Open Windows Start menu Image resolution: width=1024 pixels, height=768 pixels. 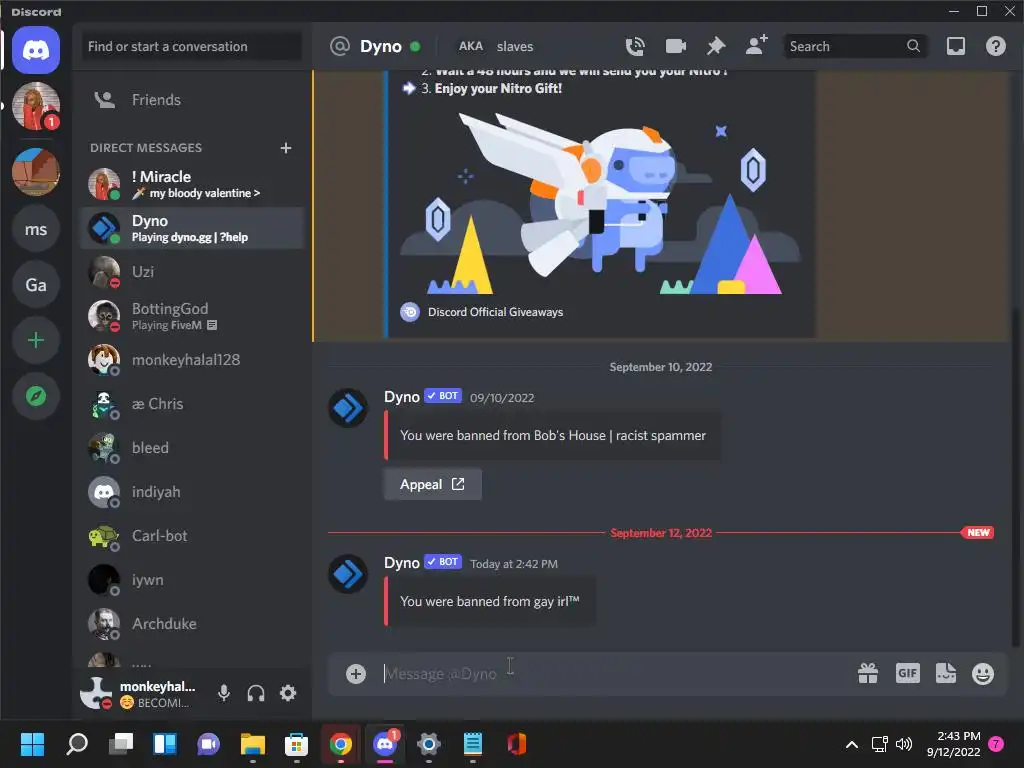point(32,744)
